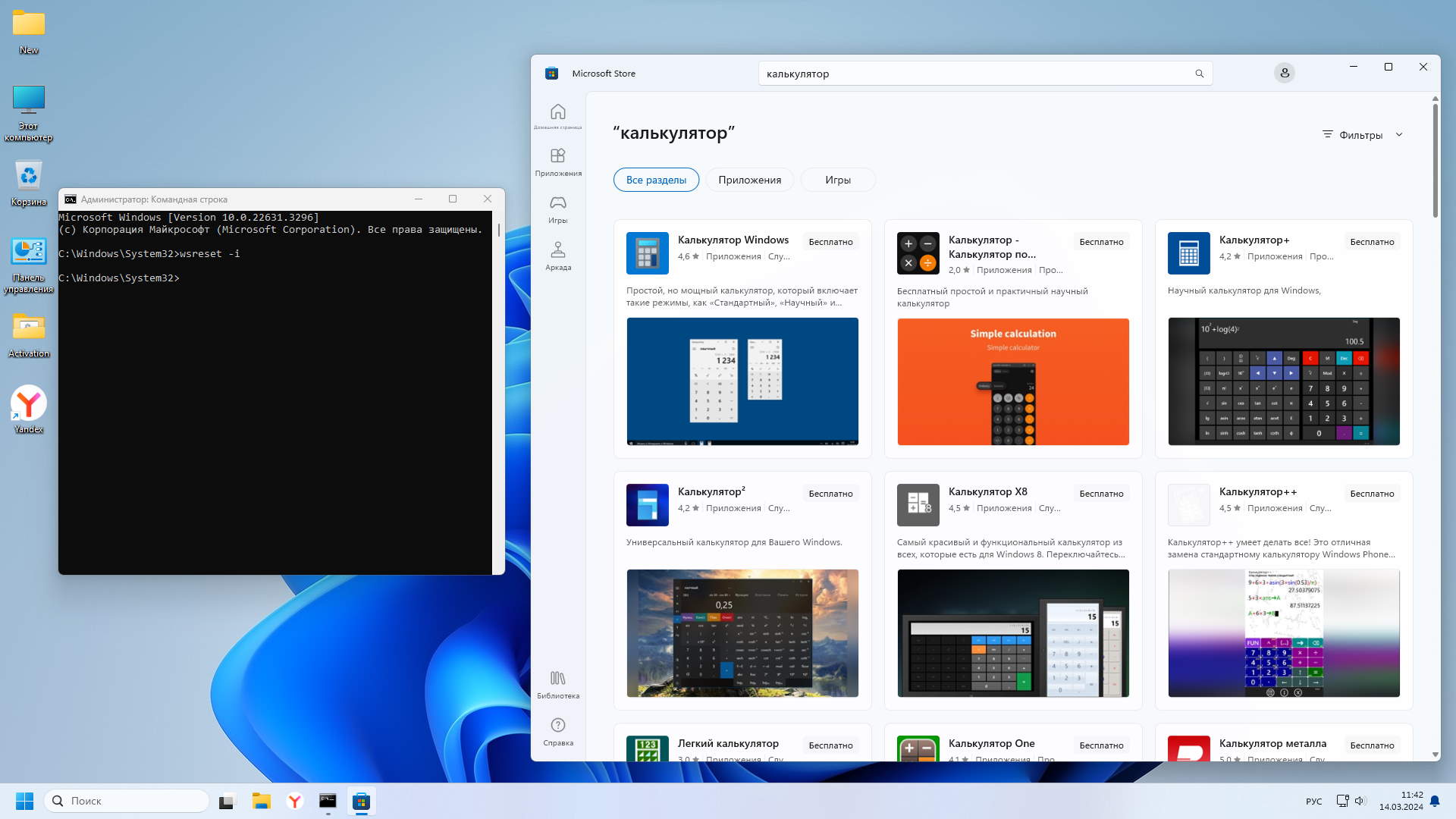Open the Games section gamepad icon
Screen dimensions: 1456x819
[557, 203]
